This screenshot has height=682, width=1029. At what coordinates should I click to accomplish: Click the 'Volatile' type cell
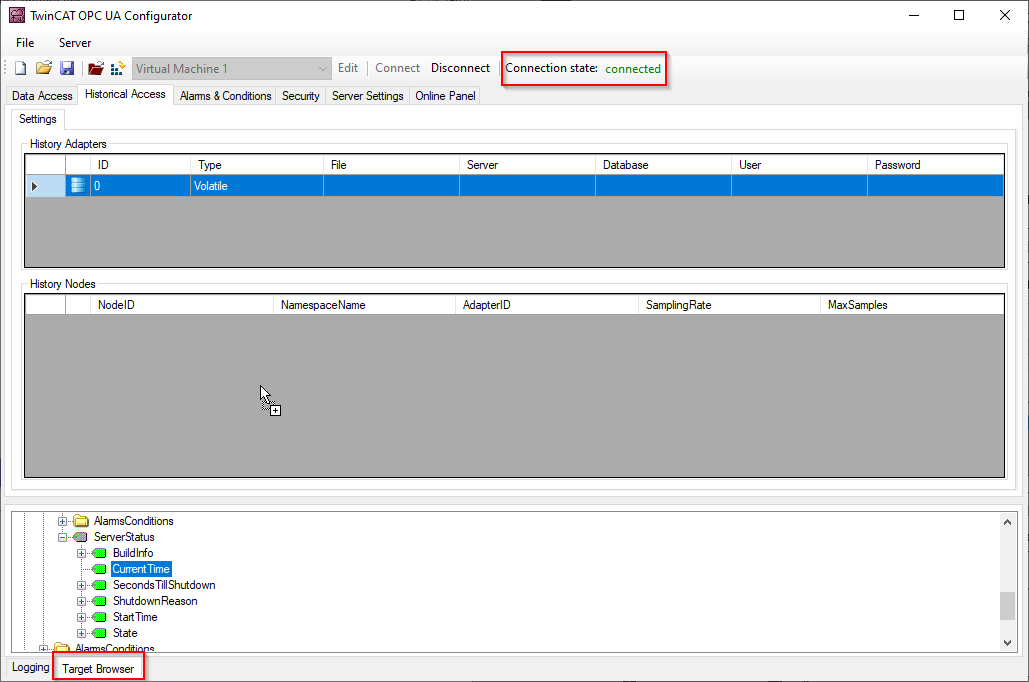tap(257, 186)
